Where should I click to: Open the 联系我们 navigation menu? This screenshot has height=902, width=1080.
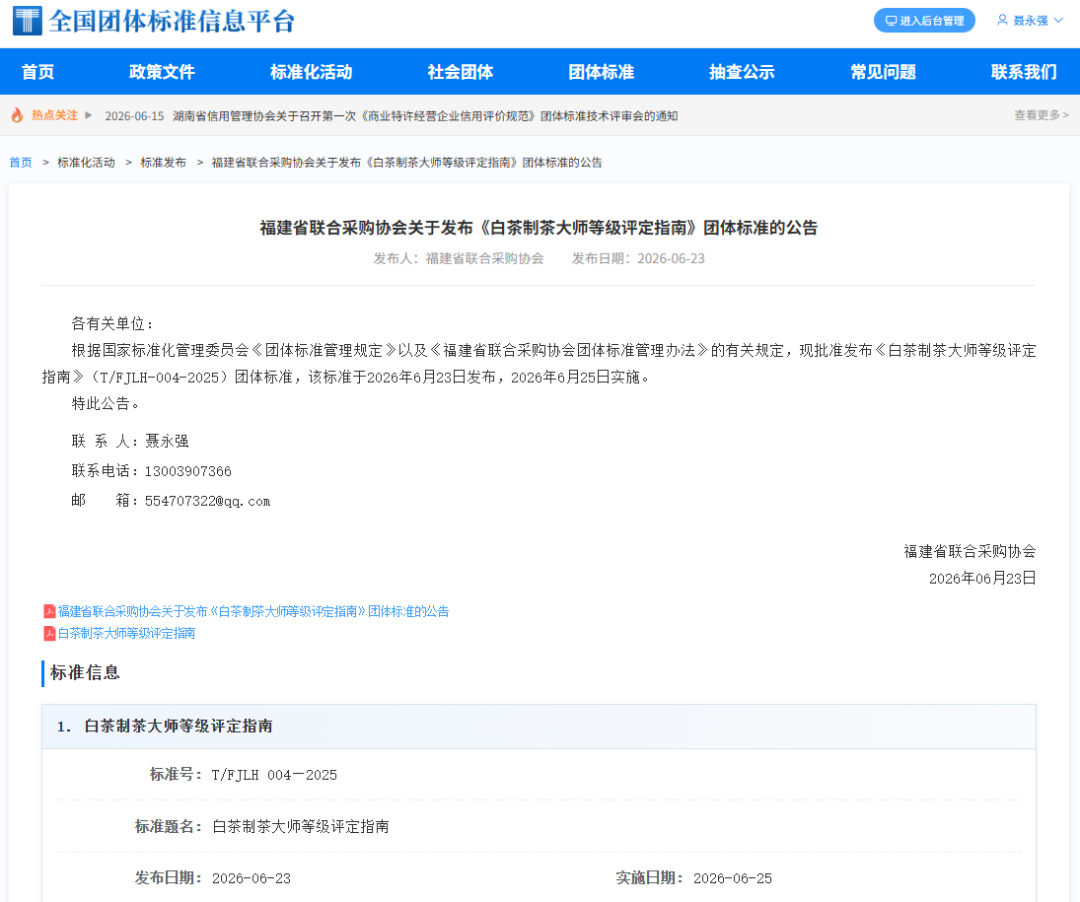point(1024,72)
